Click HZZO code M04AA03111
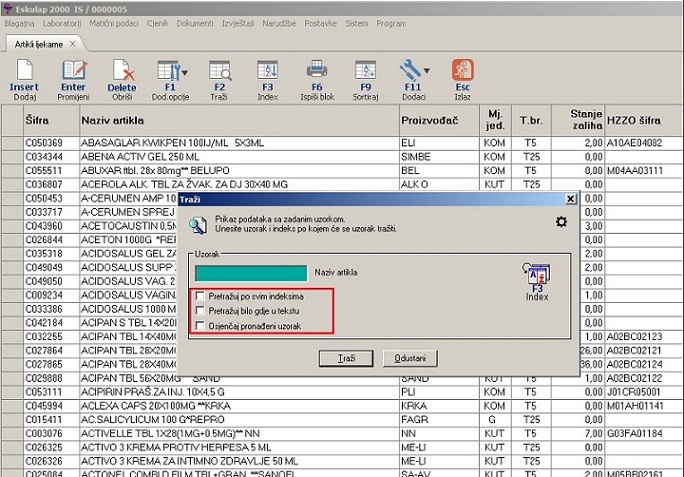Image resolution: width=684 pixels, height=477 pixels. coord(635,171)
